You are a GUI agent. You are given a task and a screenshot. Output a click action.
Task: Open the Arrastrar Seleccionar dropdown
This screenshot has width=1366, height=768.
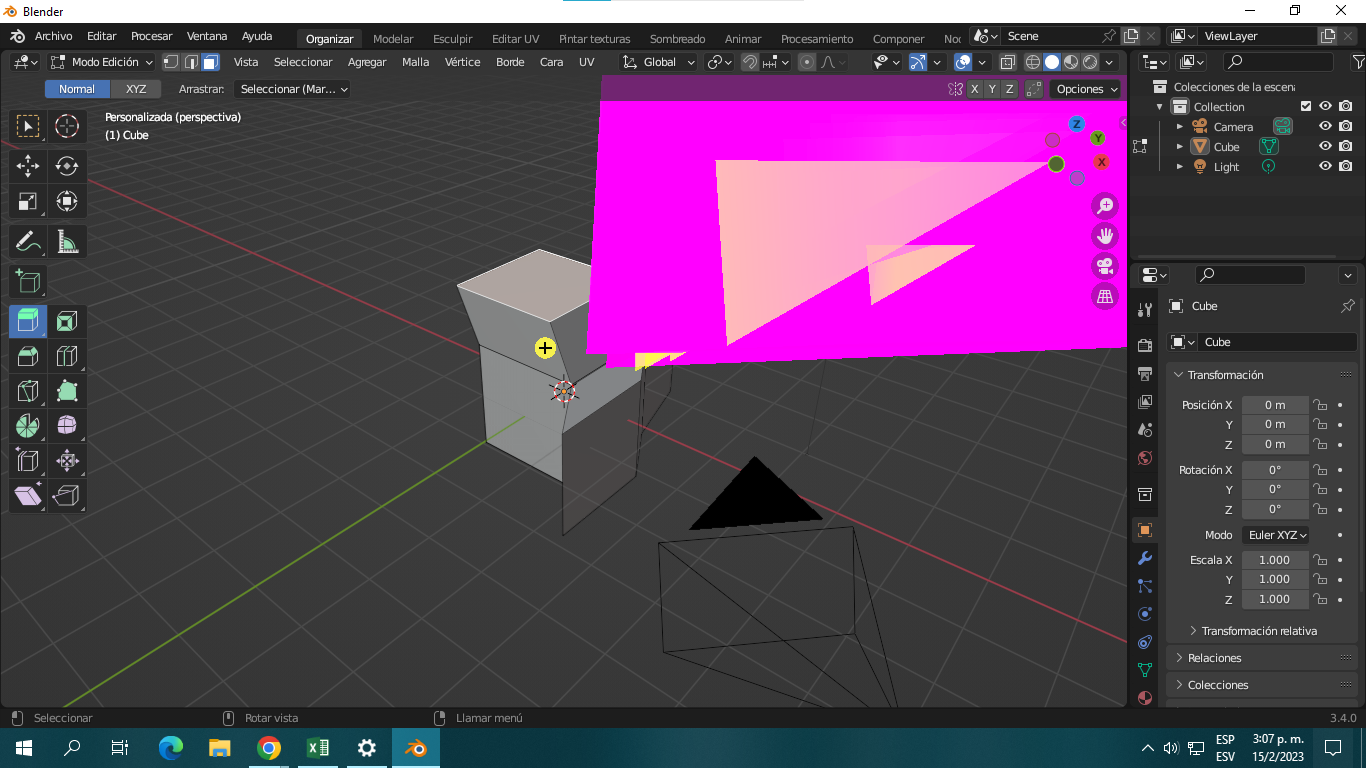292,89
